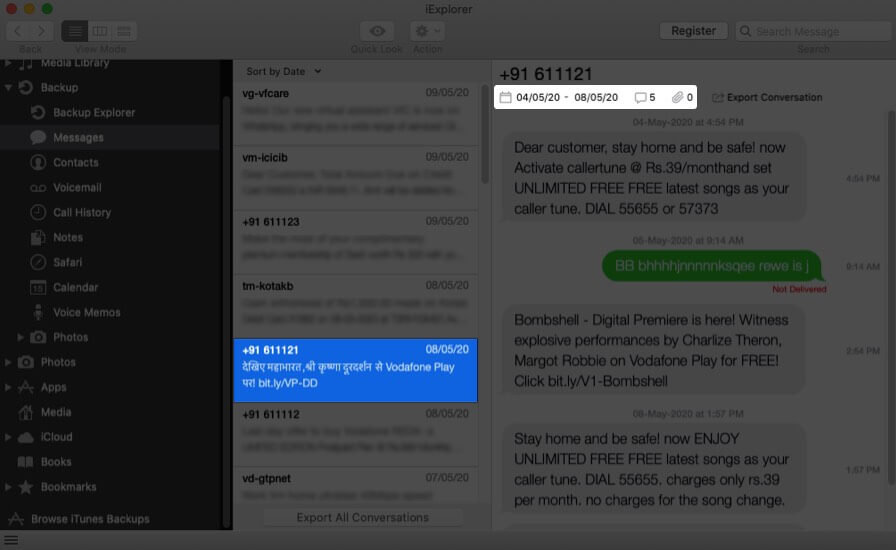The height and width of the screenshot is (550, 896).
Task: Expand the Apps section
Action: (x=8, y=387)
